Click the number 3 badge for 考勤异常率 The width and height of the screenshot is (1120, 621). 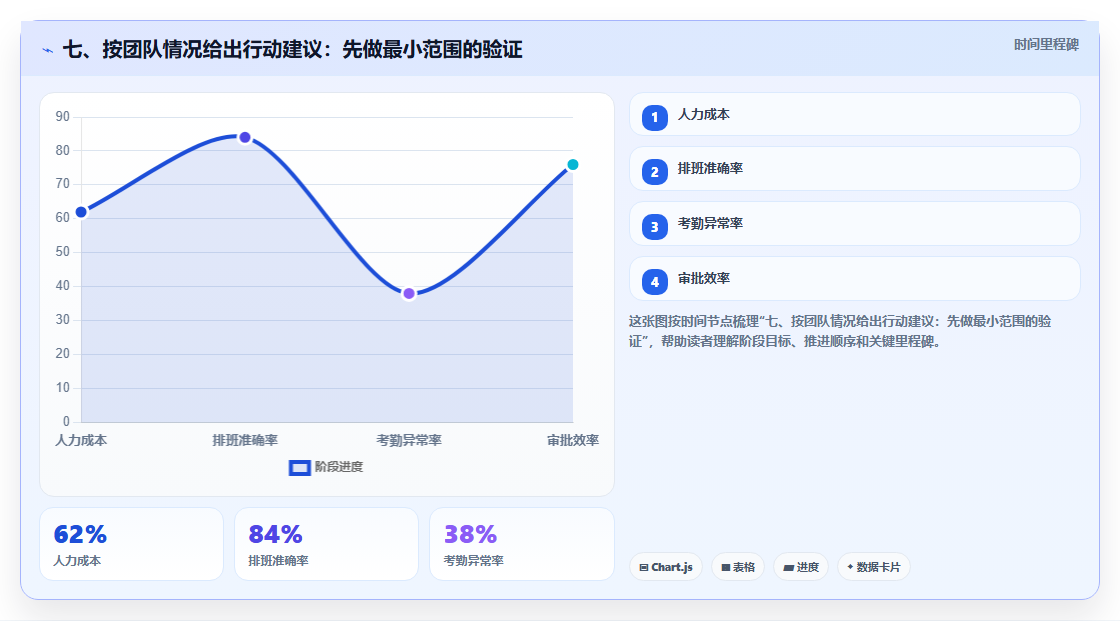pos(654,227)
